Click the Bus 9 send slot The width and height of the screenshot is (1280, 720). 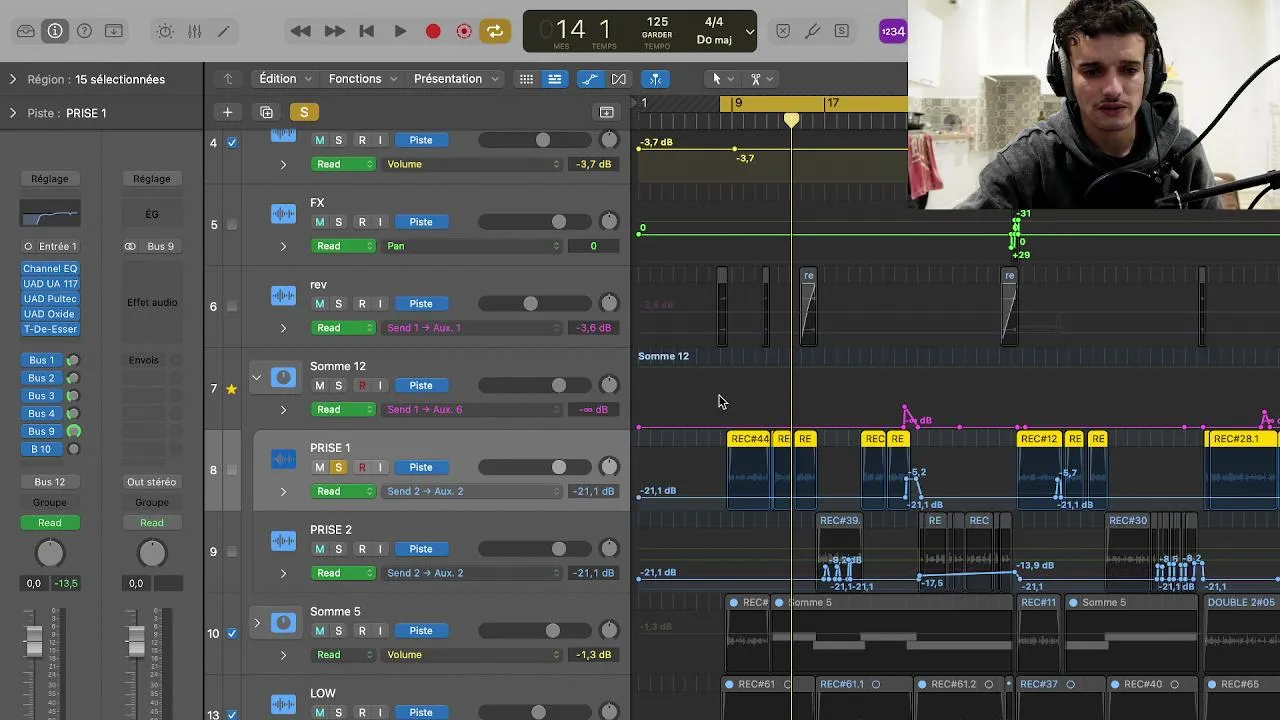[x=41, y=431]
